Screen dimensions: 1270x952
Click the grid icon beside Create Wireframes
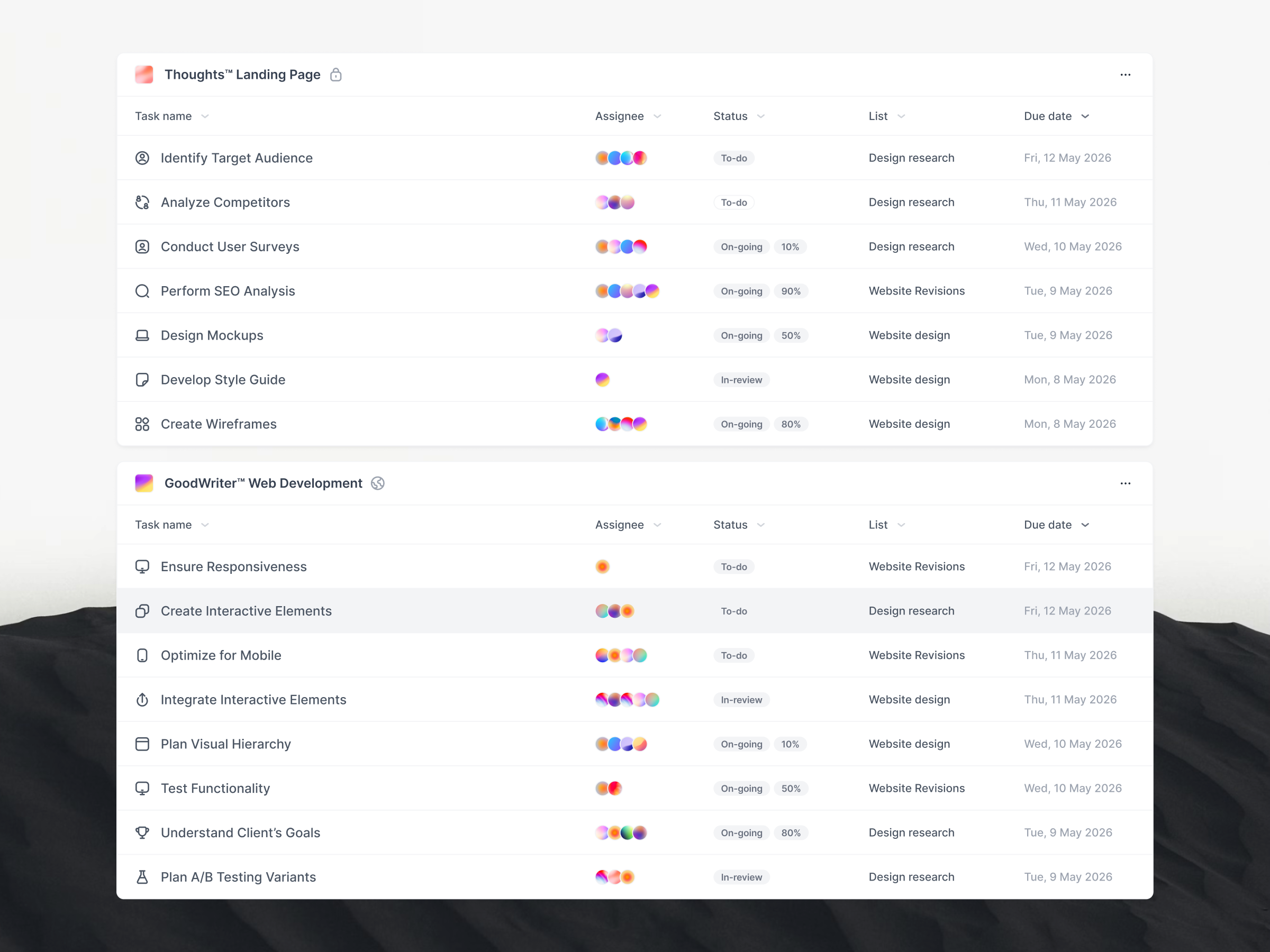(x=142, y=424)
